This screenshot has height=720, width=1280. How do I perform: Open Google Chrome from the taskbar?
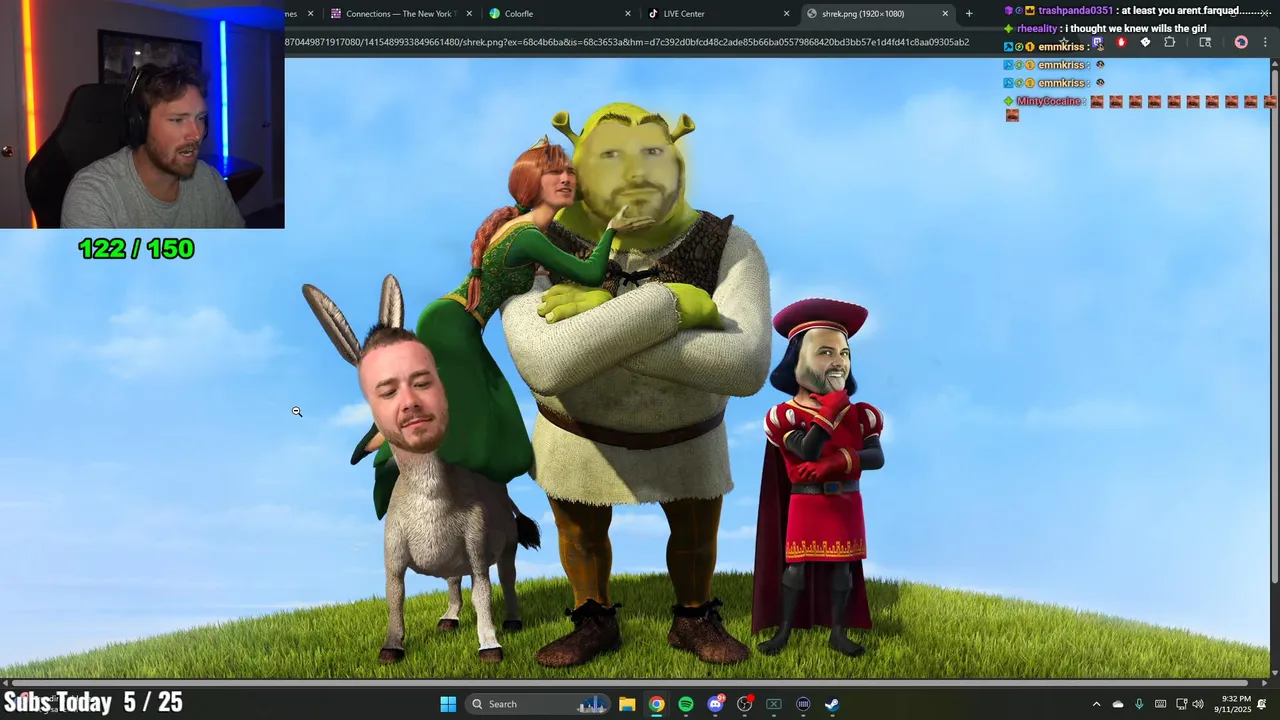click(656, 704)
